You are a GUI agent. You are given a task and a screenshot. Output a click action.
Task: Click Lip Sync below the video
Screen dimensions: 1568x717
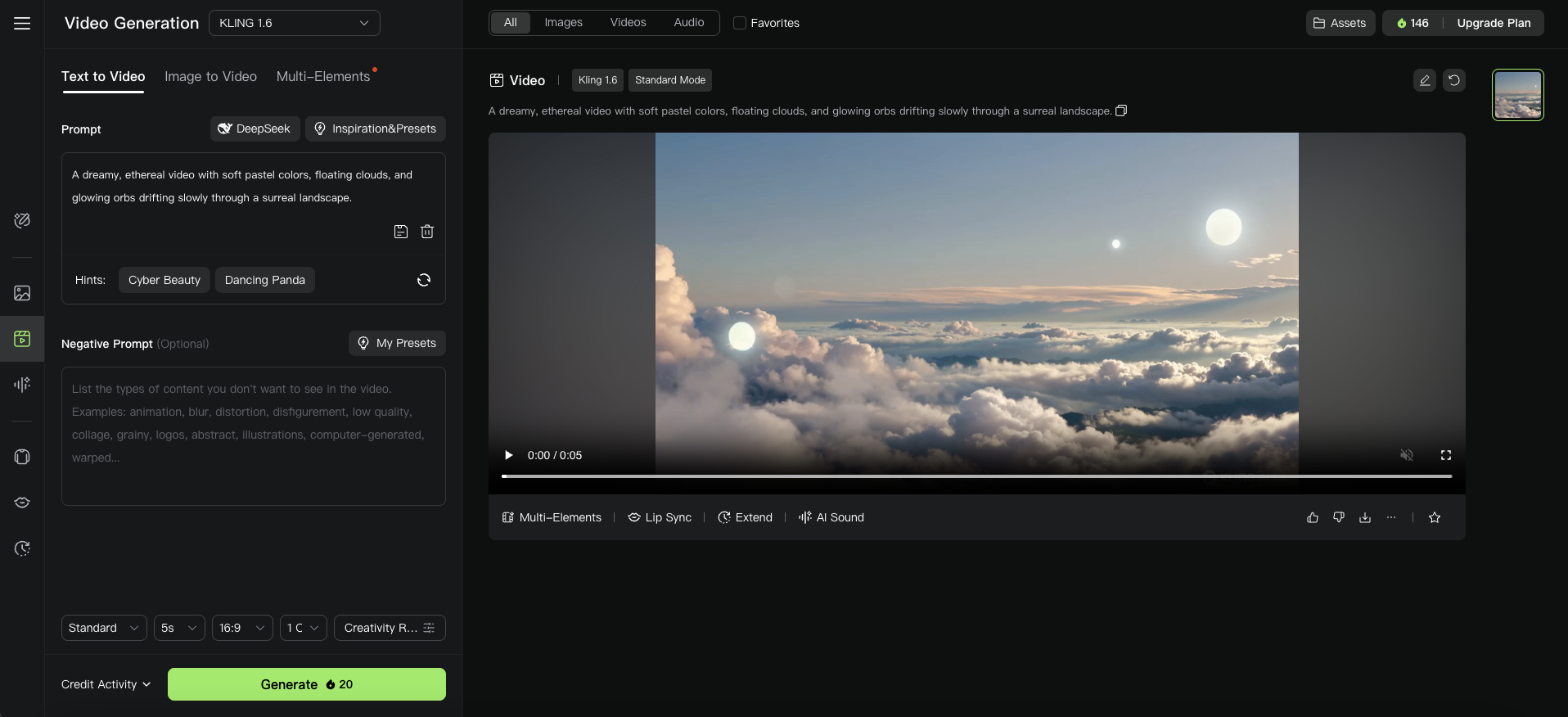[660, 517]
